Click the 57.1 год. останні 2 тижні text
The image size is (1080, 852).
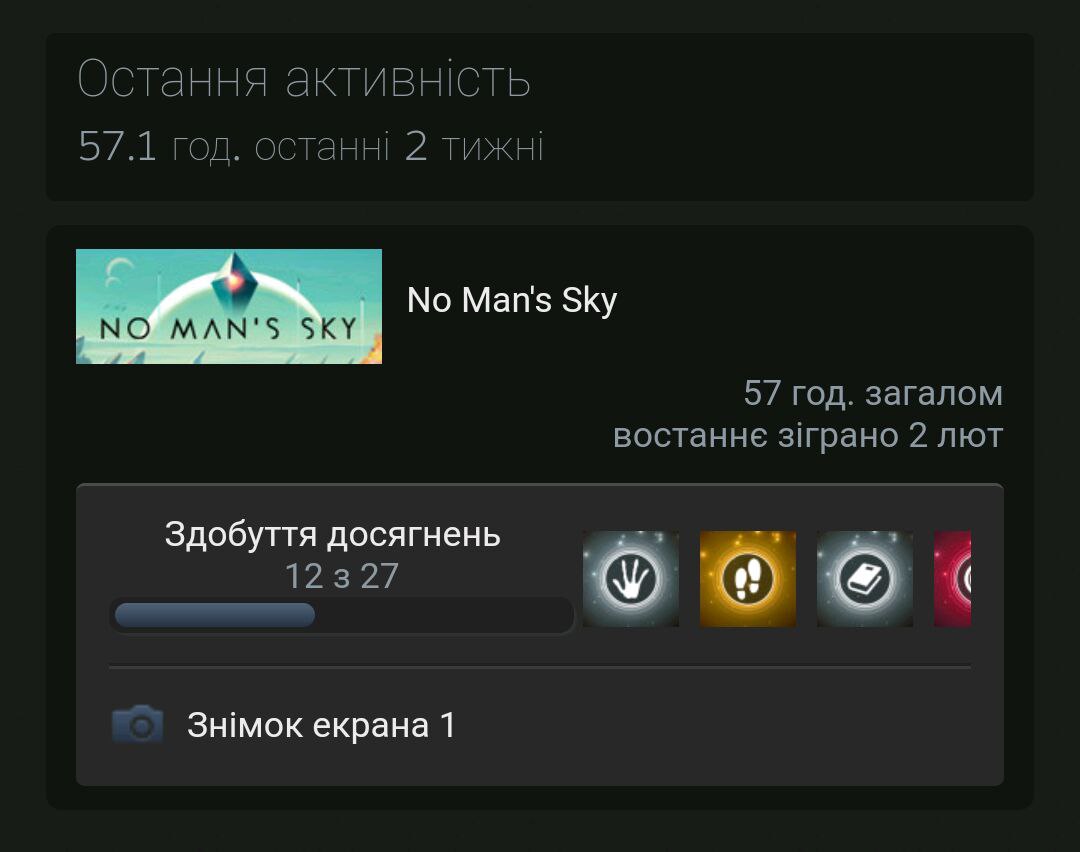pyautogui.click(x=311, y=146)
